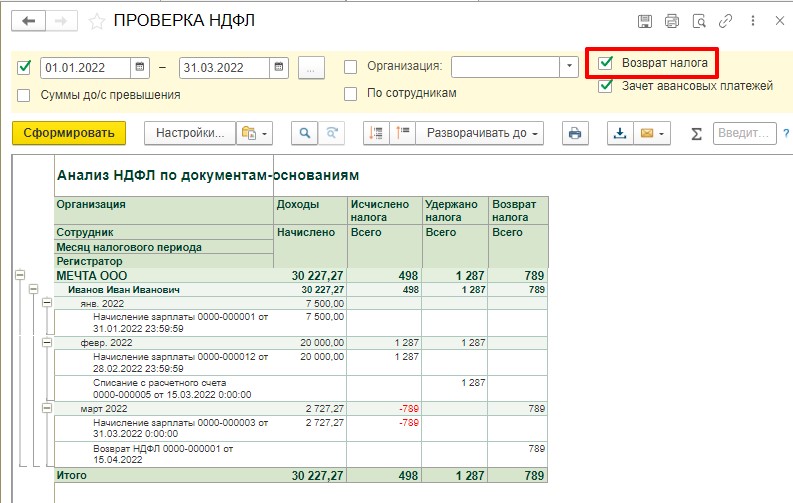Collapse all groups icon in toolbar
Screen dimensions: 793x503
[376, 133]
